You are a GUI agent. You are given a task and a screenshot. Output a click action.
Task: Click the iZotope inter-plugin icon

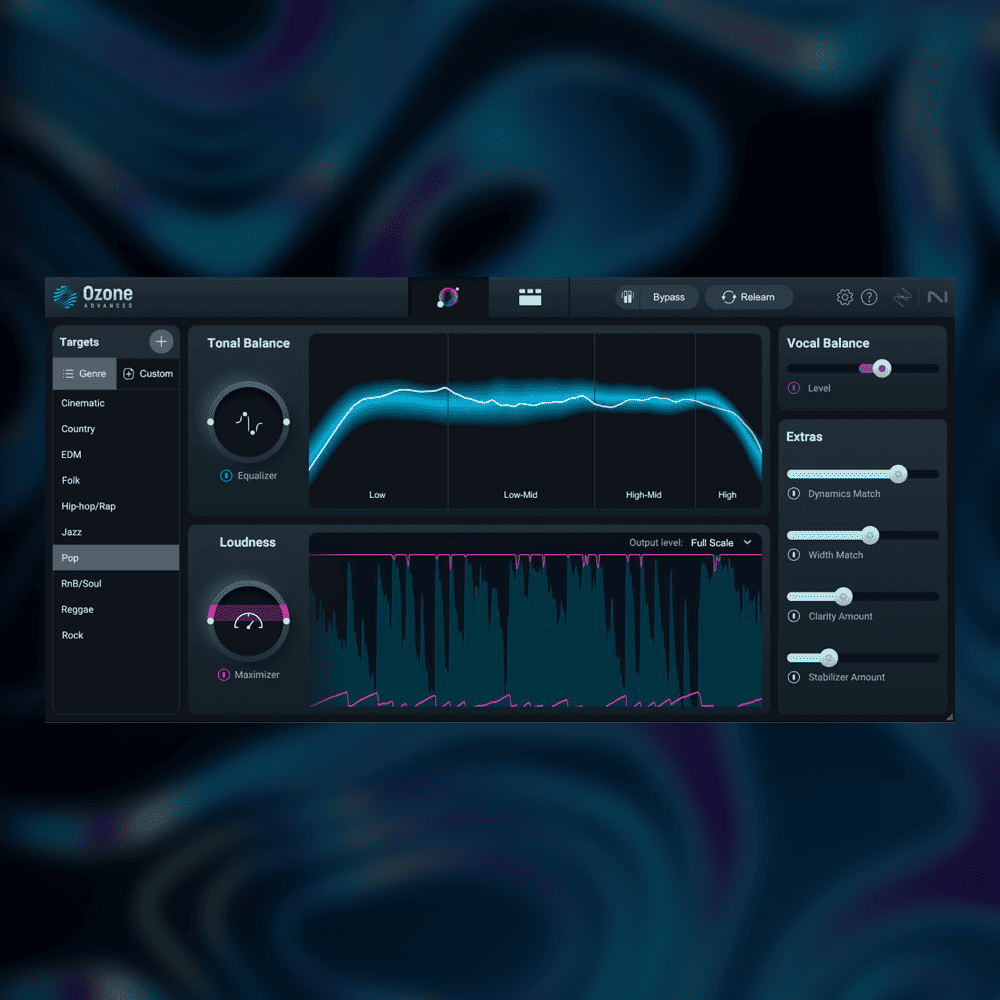coord(902,297)
